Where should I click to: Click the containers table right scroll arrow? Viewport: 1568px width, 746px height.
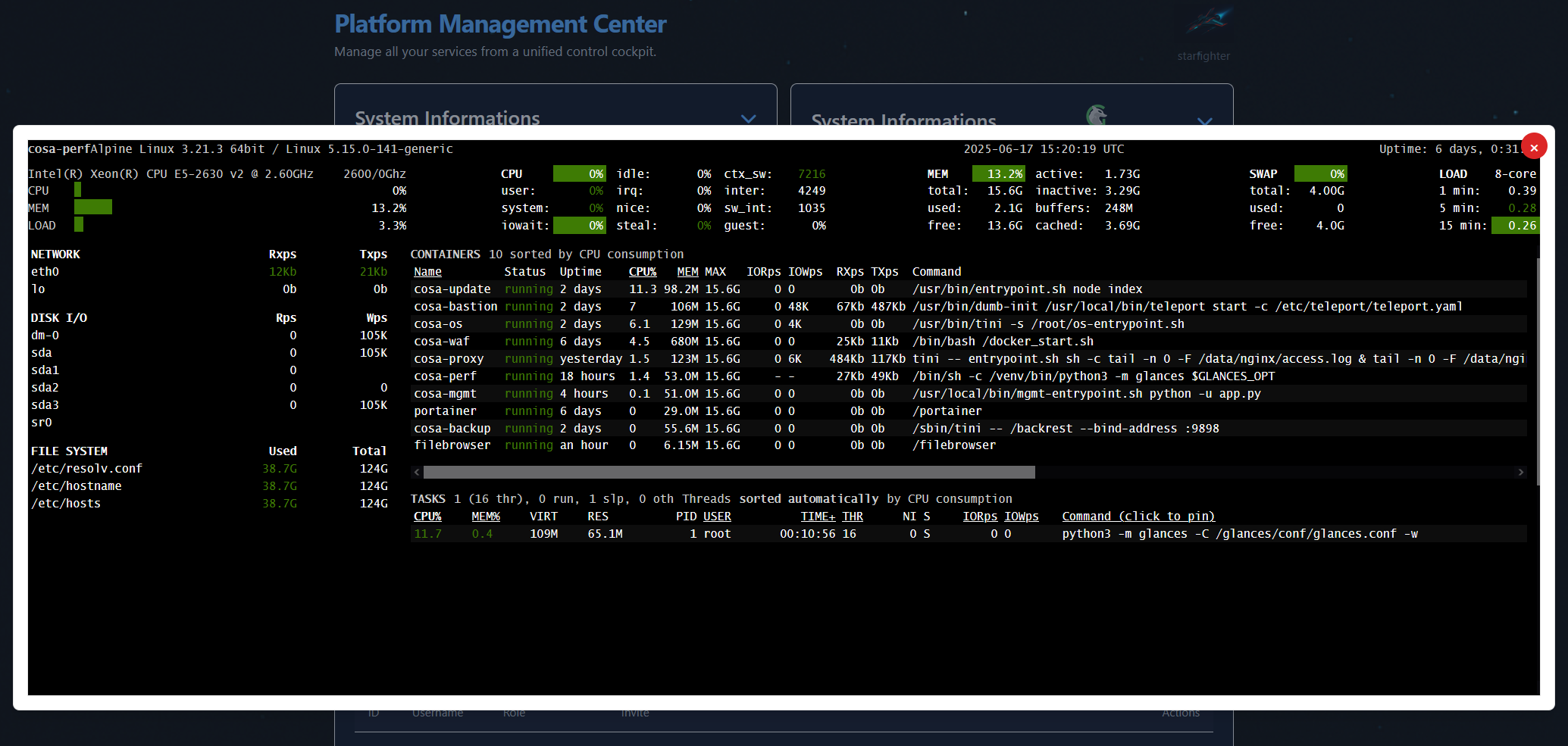click(1520, 472)
